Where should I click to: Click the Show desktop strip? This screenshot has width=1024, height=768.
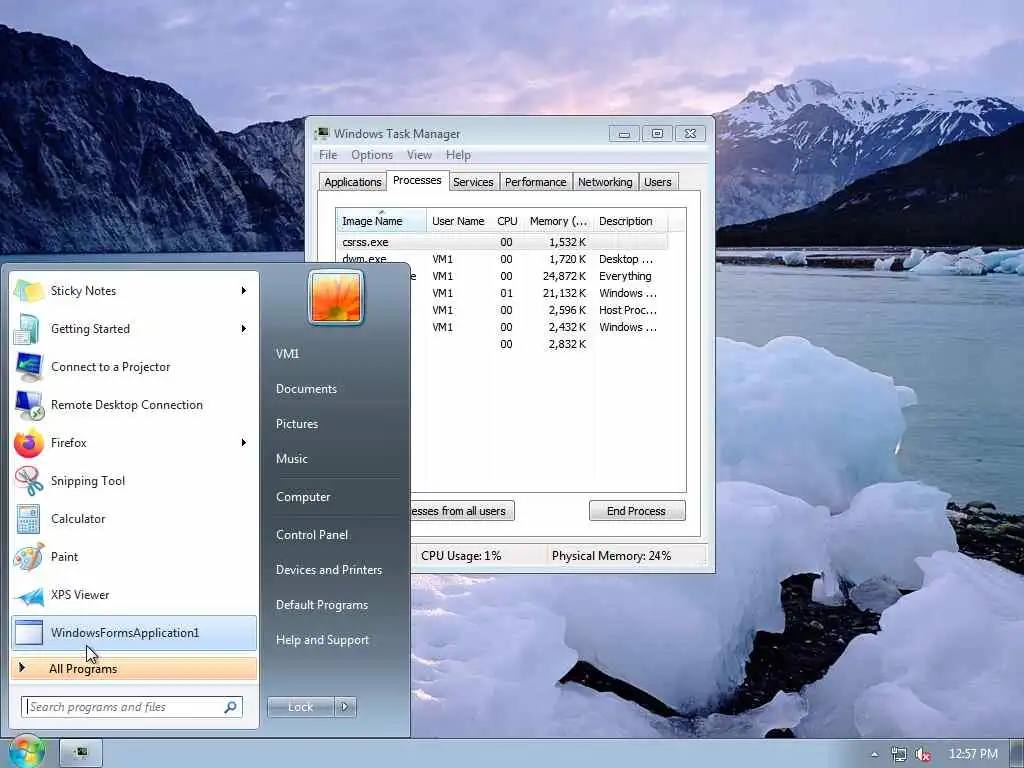tap(1017, 753)
